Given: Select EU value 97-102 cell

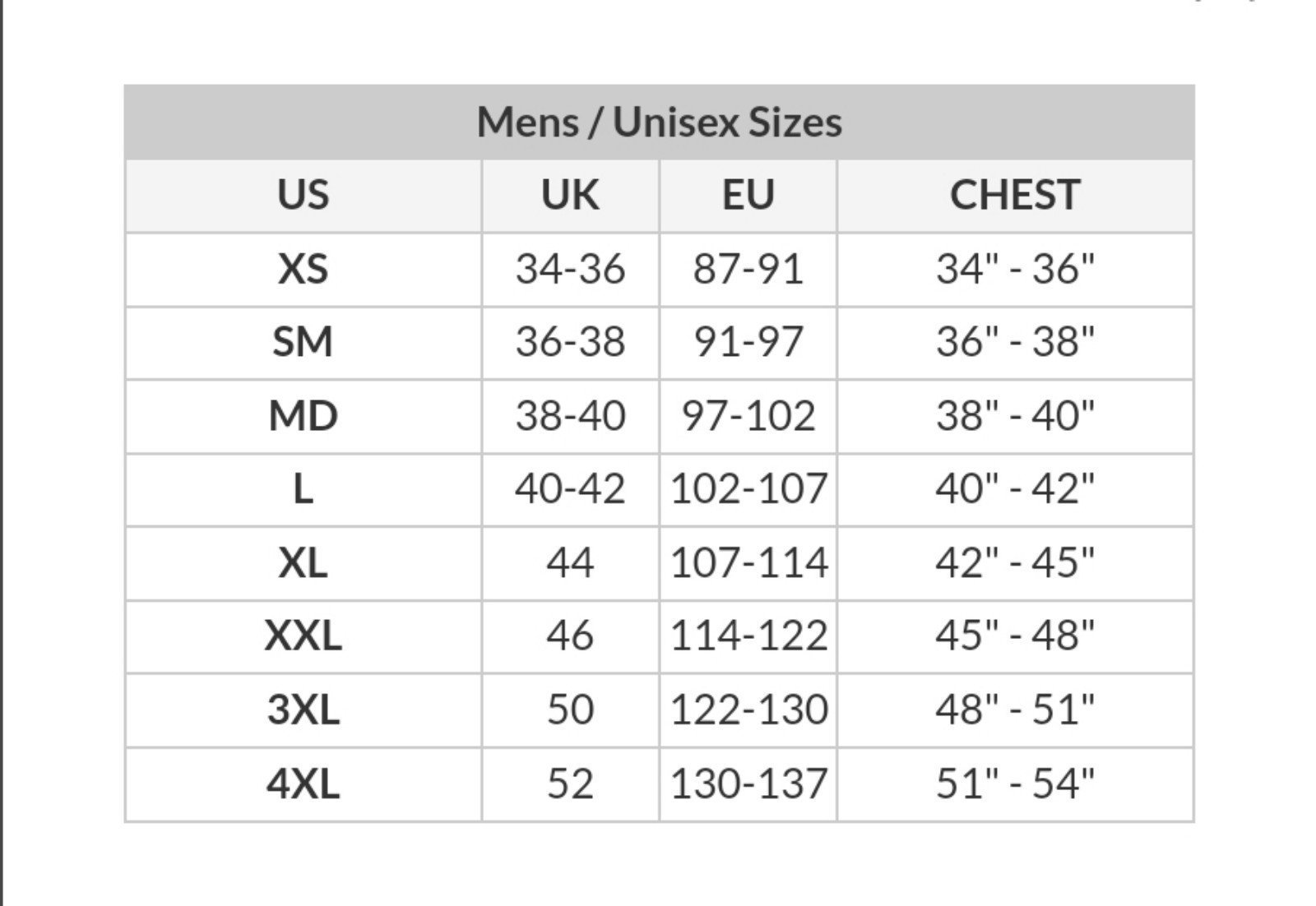Looking at the screenshot, I should click(x=748, y=416).
